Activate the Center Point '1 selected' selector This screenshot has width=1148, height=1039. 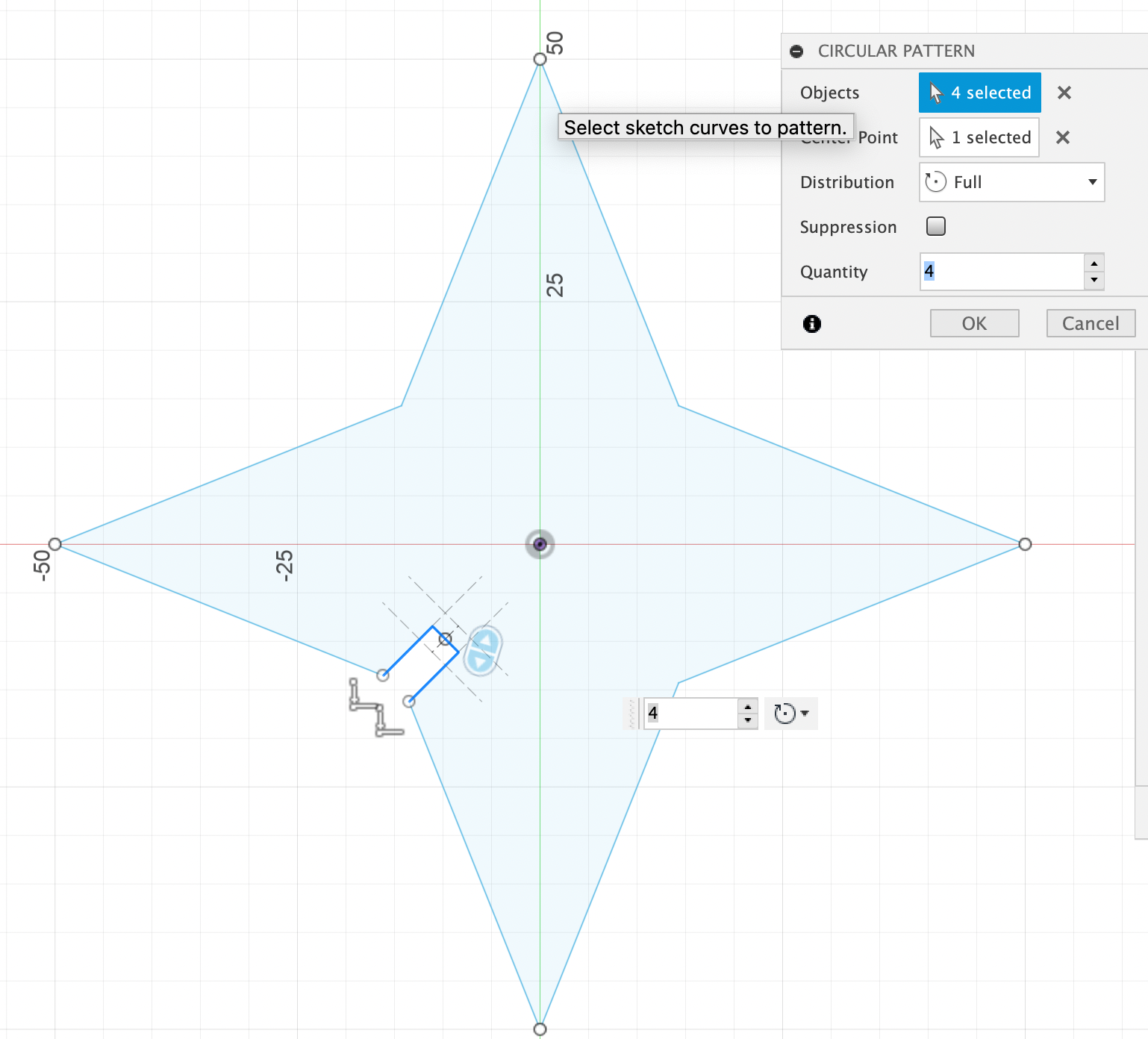tap(979, 137)
